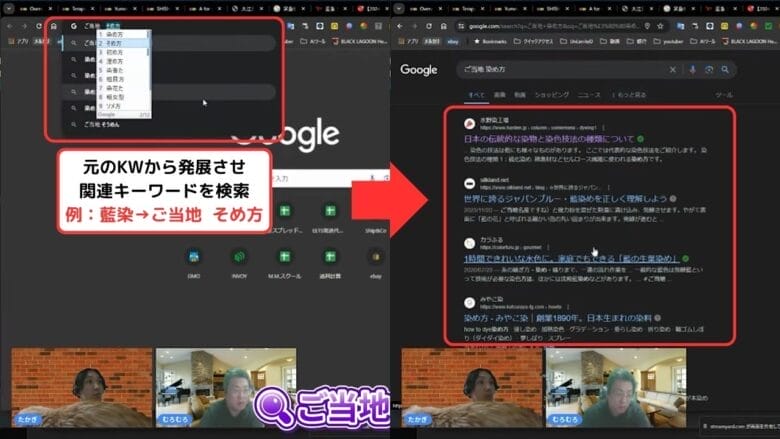780x439 pixels.
Task: Choose ご当地 そうめん suggestion in left omnibox
Action: [101, 124]
